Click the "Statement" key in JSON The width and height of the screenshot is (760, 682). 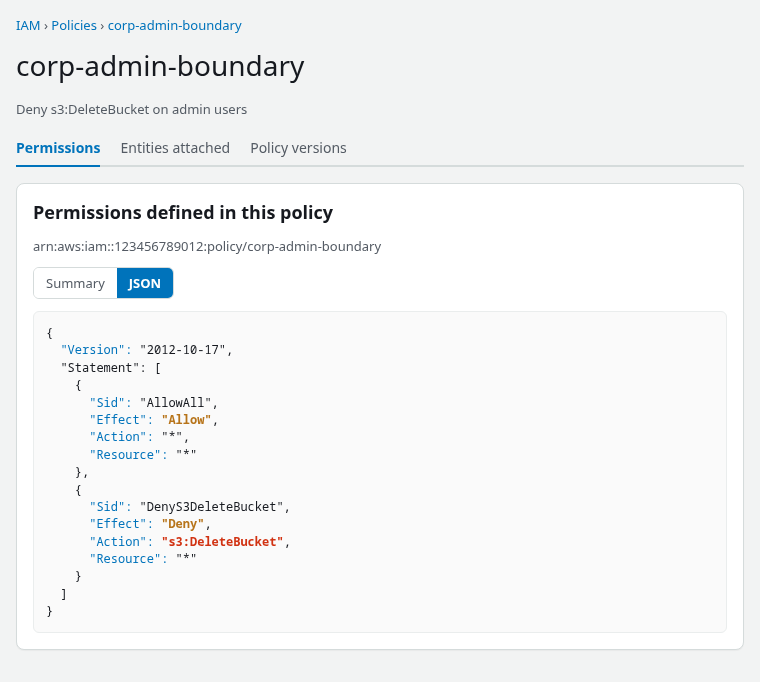100,368
